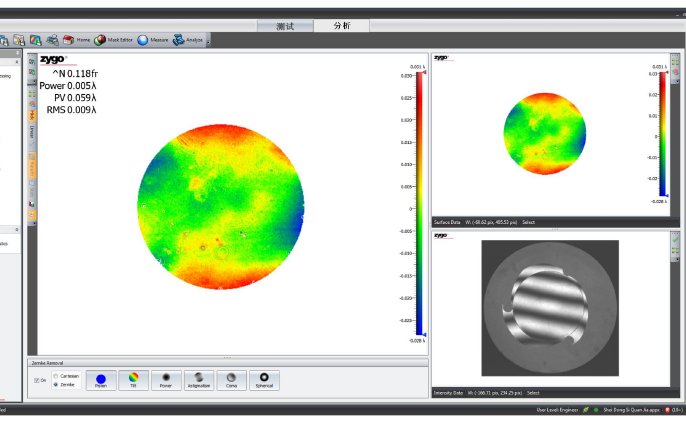Select the Zernike radio option
Screen dimensions: 686x425
click(56, 383)
